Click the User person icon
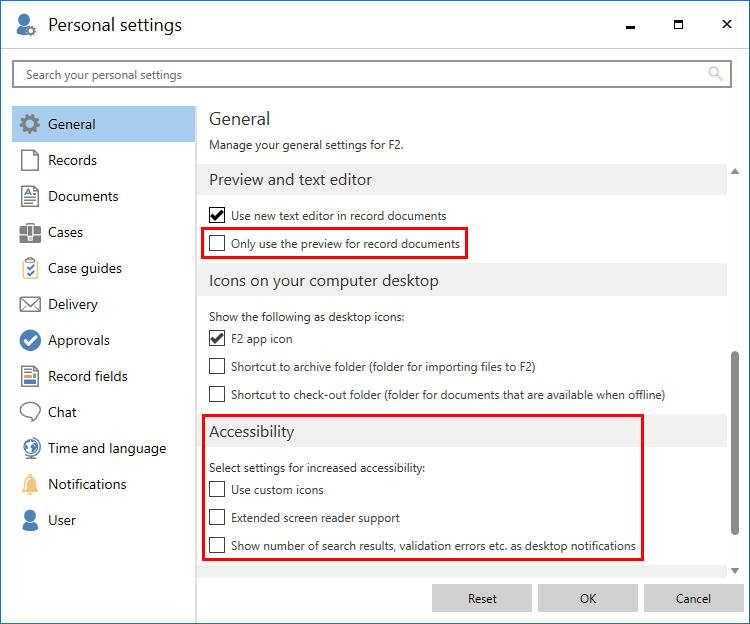 coord(30,520)
